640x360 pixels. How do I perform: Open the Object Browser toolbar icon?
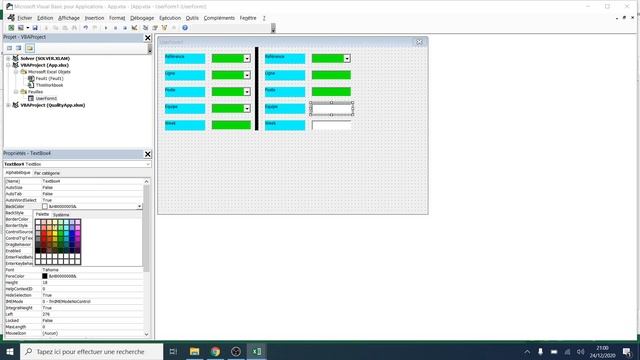point(164,28)
